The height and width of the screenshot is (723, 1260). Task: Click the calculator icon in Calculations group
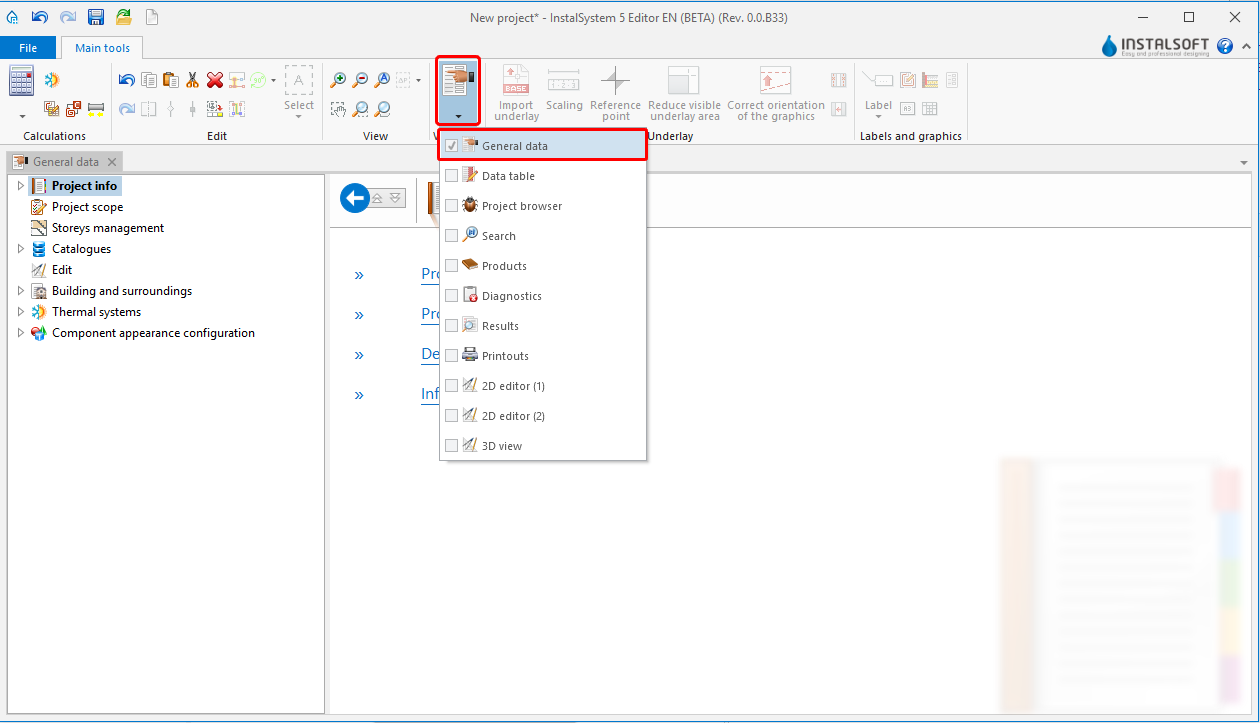pyautogui.click(x=22, y=81)
